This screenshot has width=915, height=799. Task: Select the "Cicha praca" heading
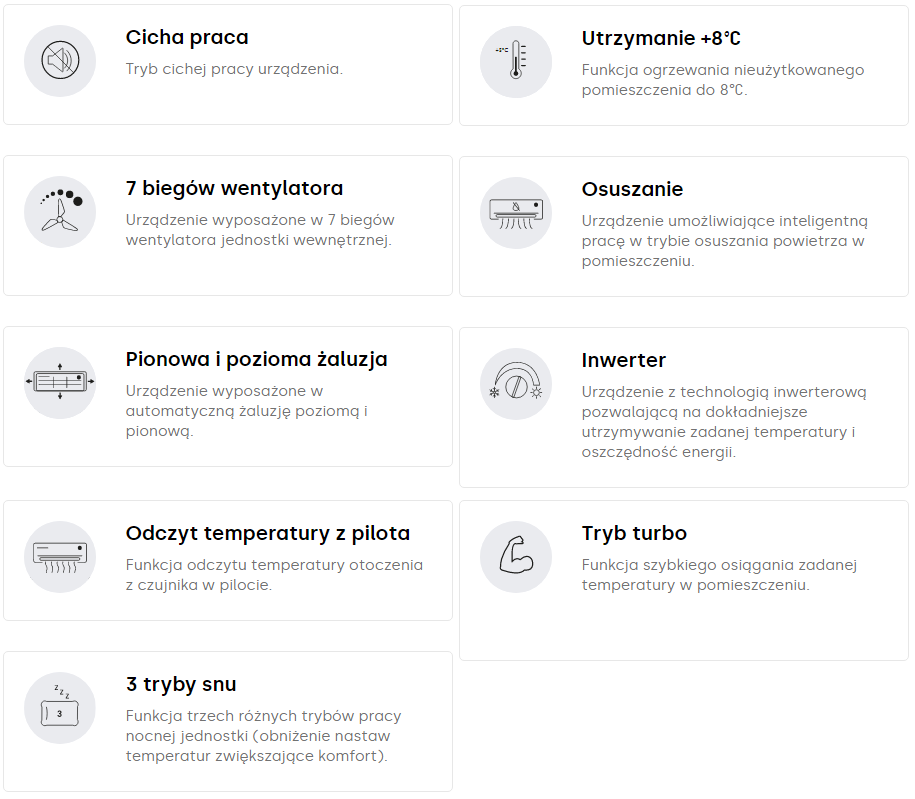(187, 38)
